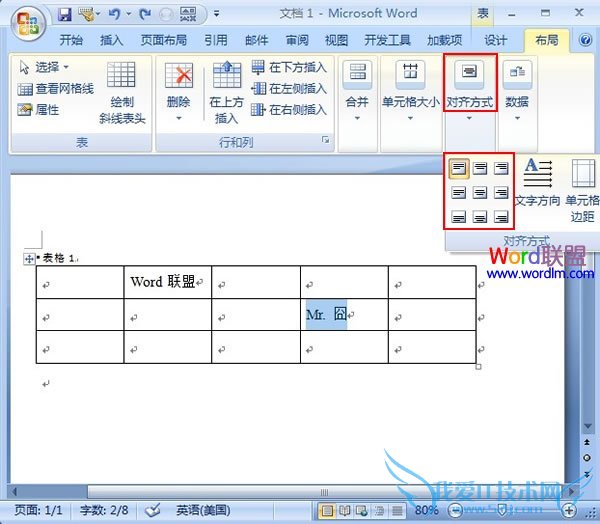The width and height of the screenshot is (600, 524).
Task: Switch to Web Layout view
Action: tap(362, 510)
